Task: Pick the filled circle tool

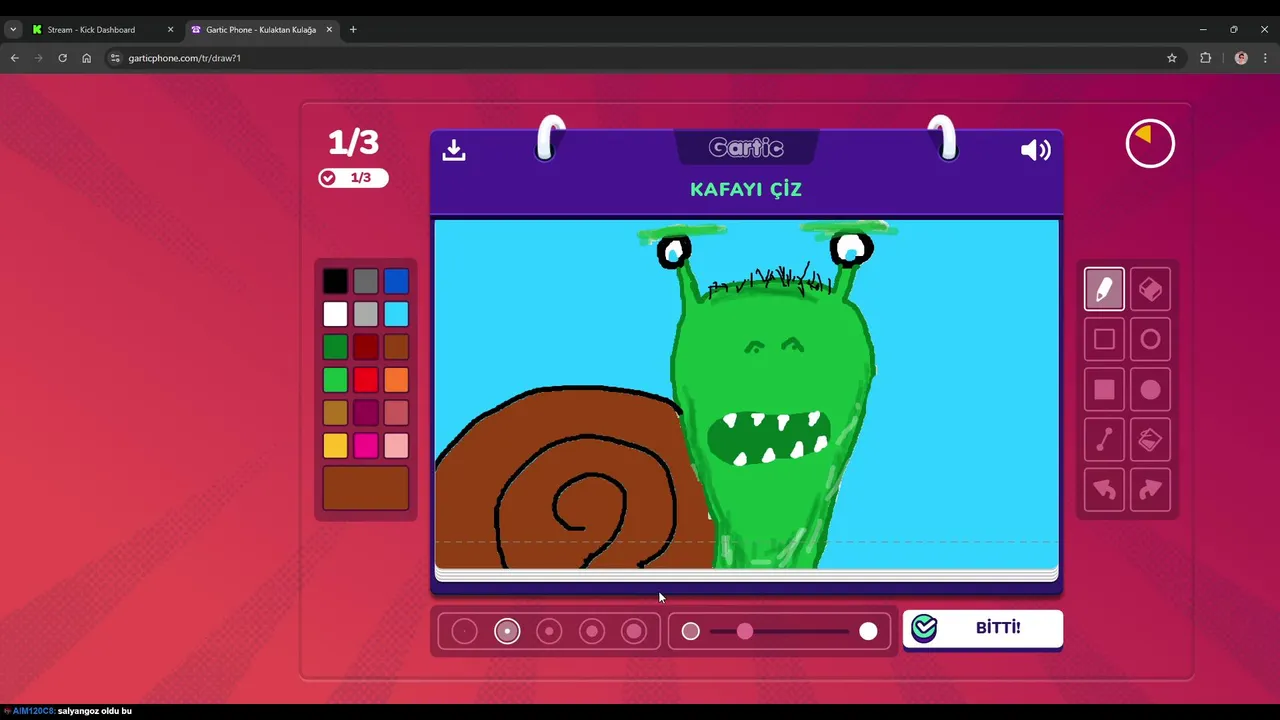Action: coord(1150,389)
